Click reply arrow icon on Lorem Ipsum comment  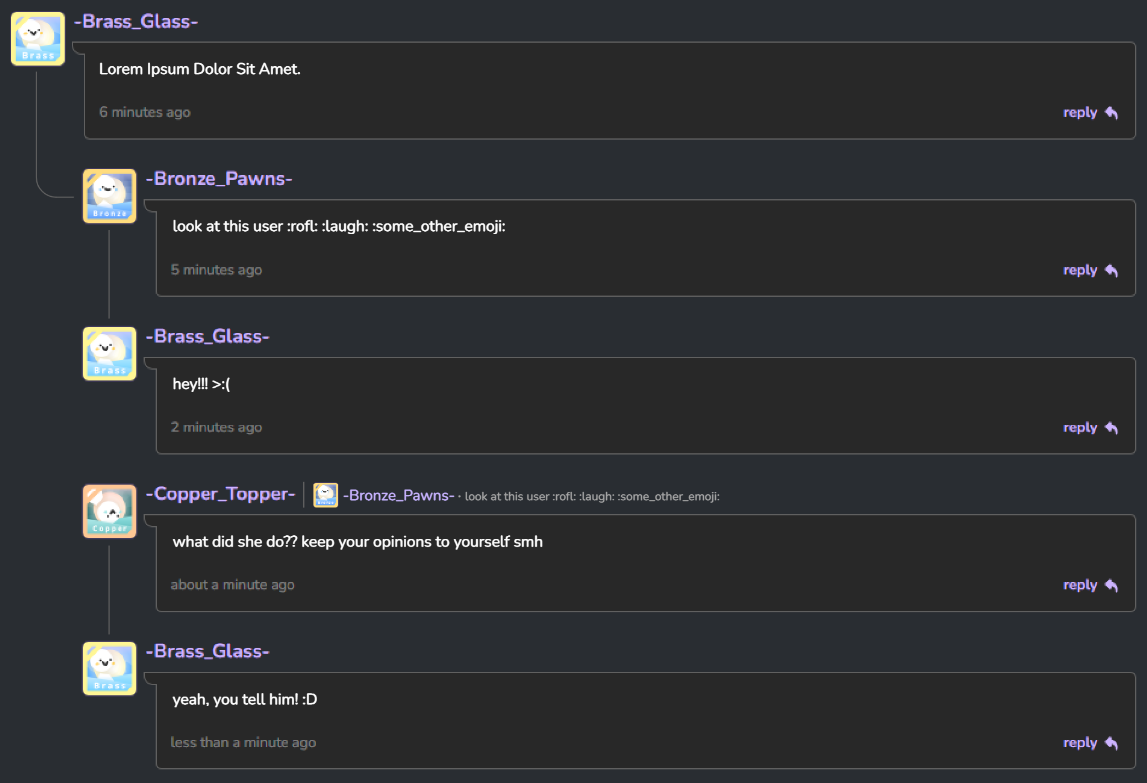coord(1111,113)
